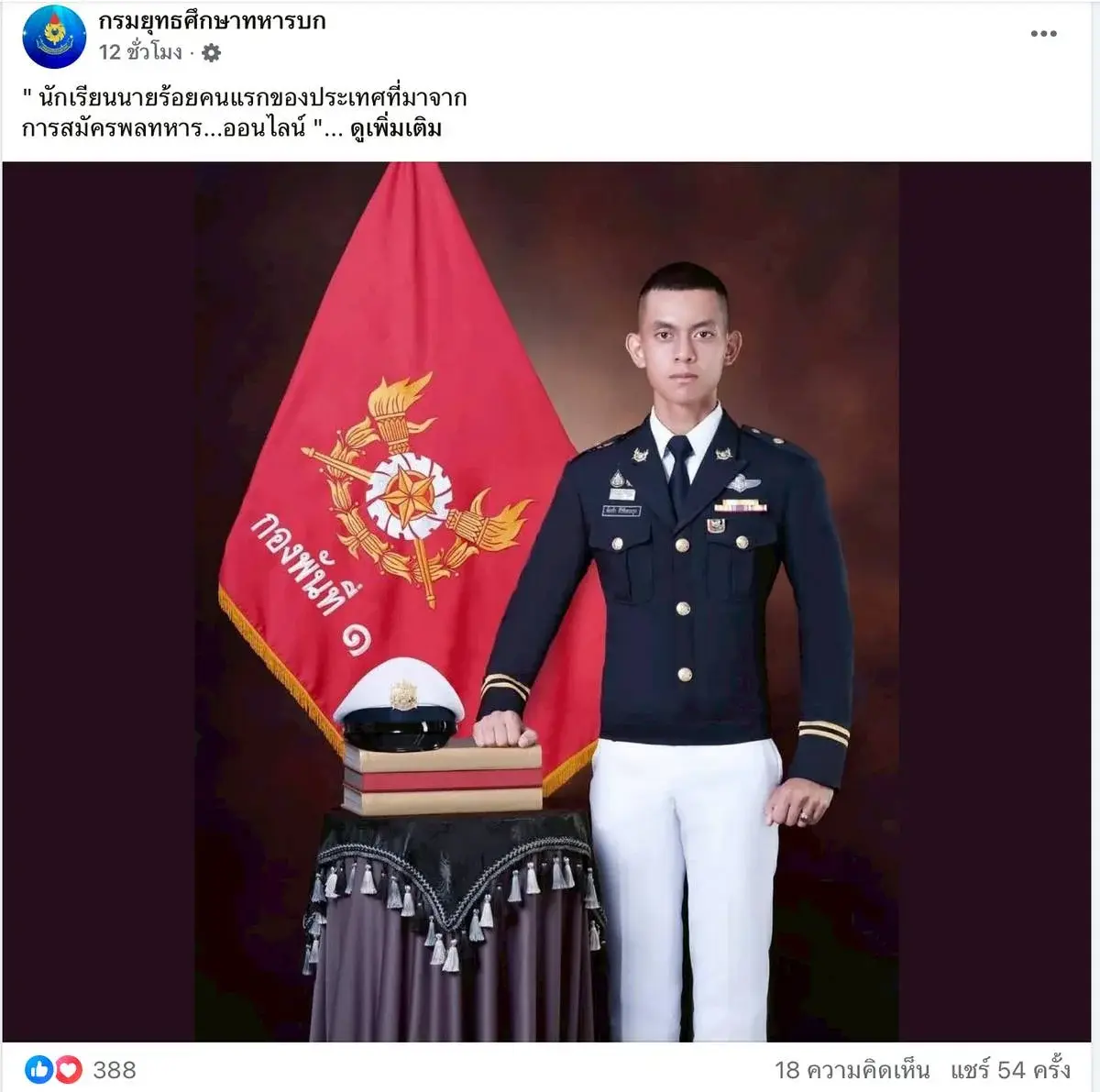Click the stacked books under the cap
The image size is (1100, 1092).
coord(443,778)
